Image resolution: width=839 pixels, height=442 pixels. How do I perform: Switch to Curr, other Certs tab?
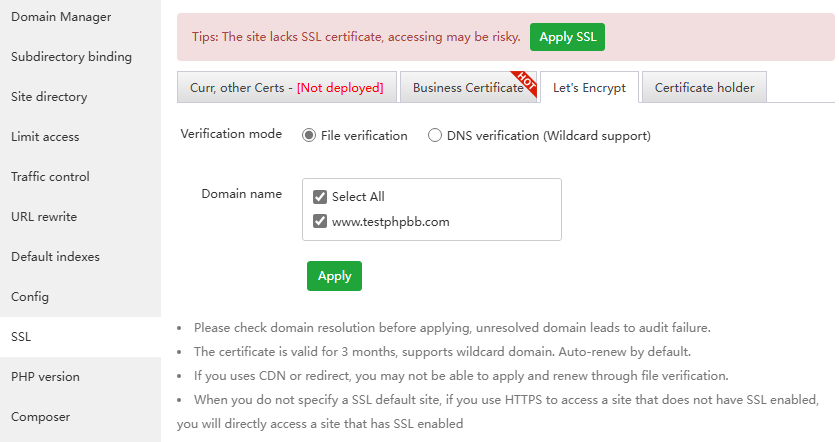click(286, 87)
